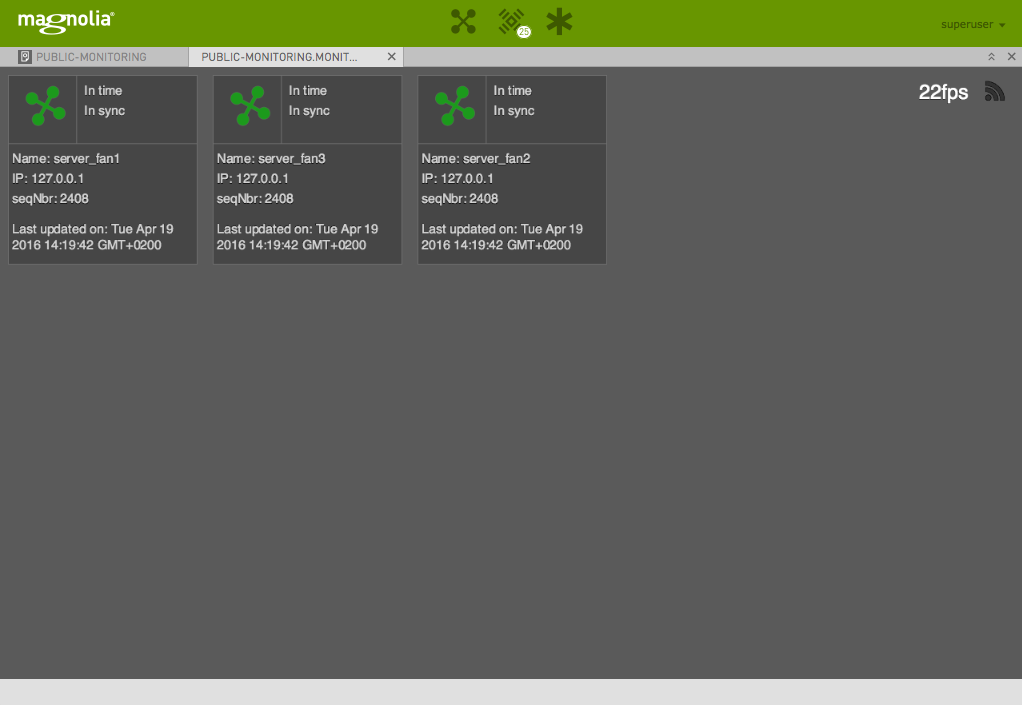Open the Favorites asterisk icon
The width and height of the screenshot is (1022, 705).
559,22
